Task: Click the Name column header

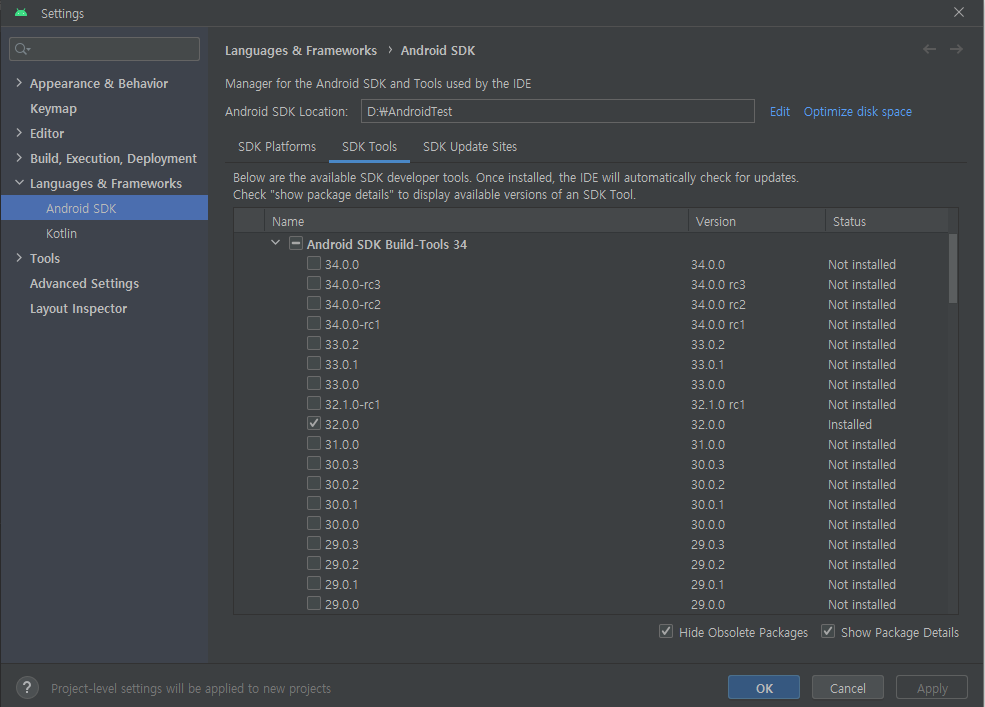Action: (477, 221)
